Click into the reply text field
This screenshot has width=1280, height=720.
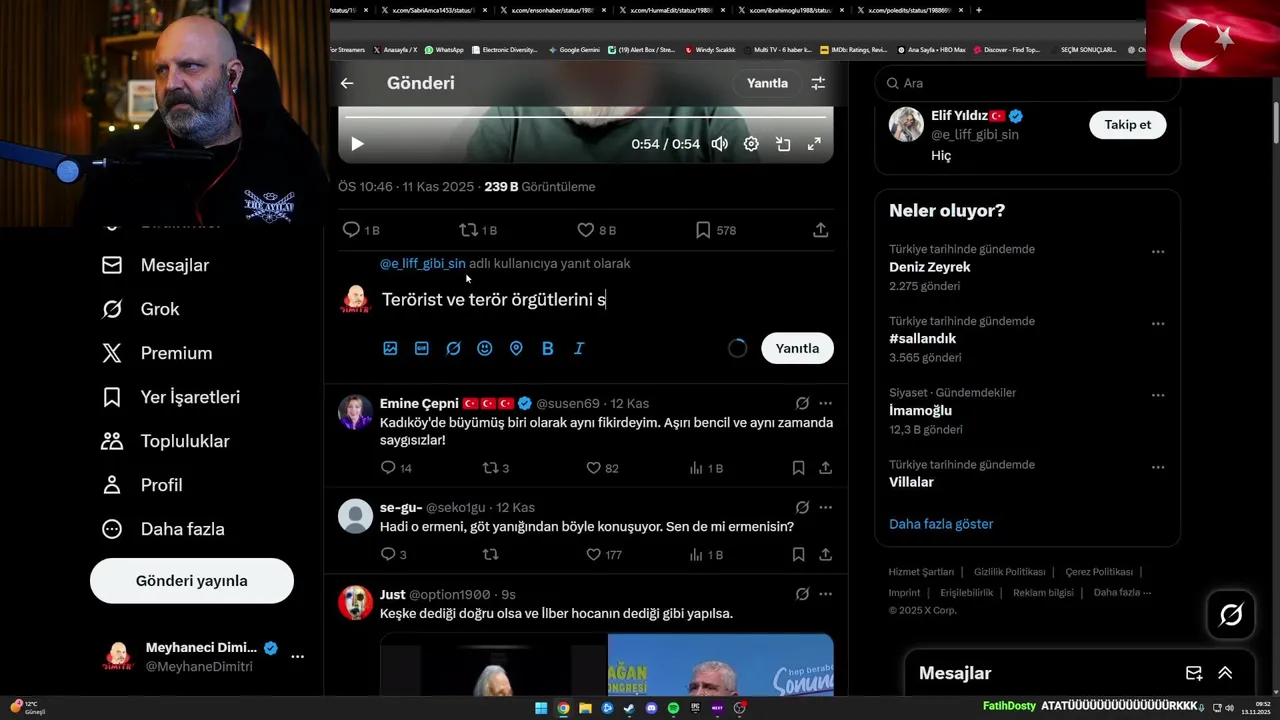coord(607,299)
